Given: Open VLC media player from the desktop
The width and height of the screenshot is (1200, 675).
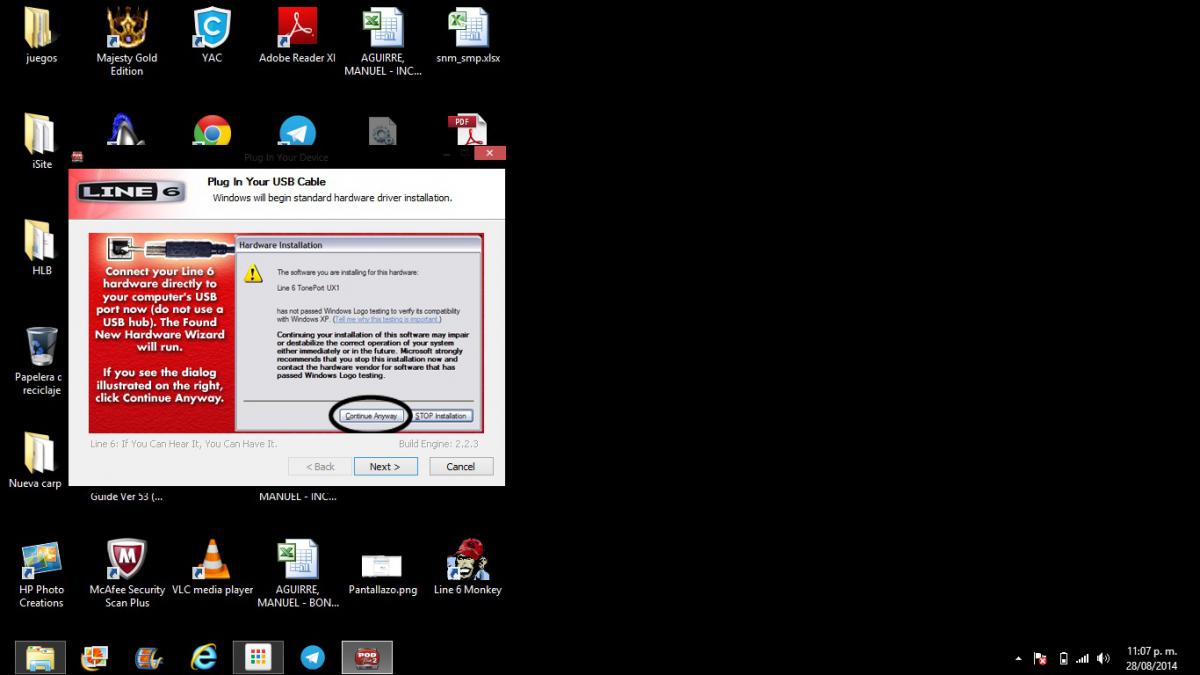Looking at the screenshot, I should 212,560.
